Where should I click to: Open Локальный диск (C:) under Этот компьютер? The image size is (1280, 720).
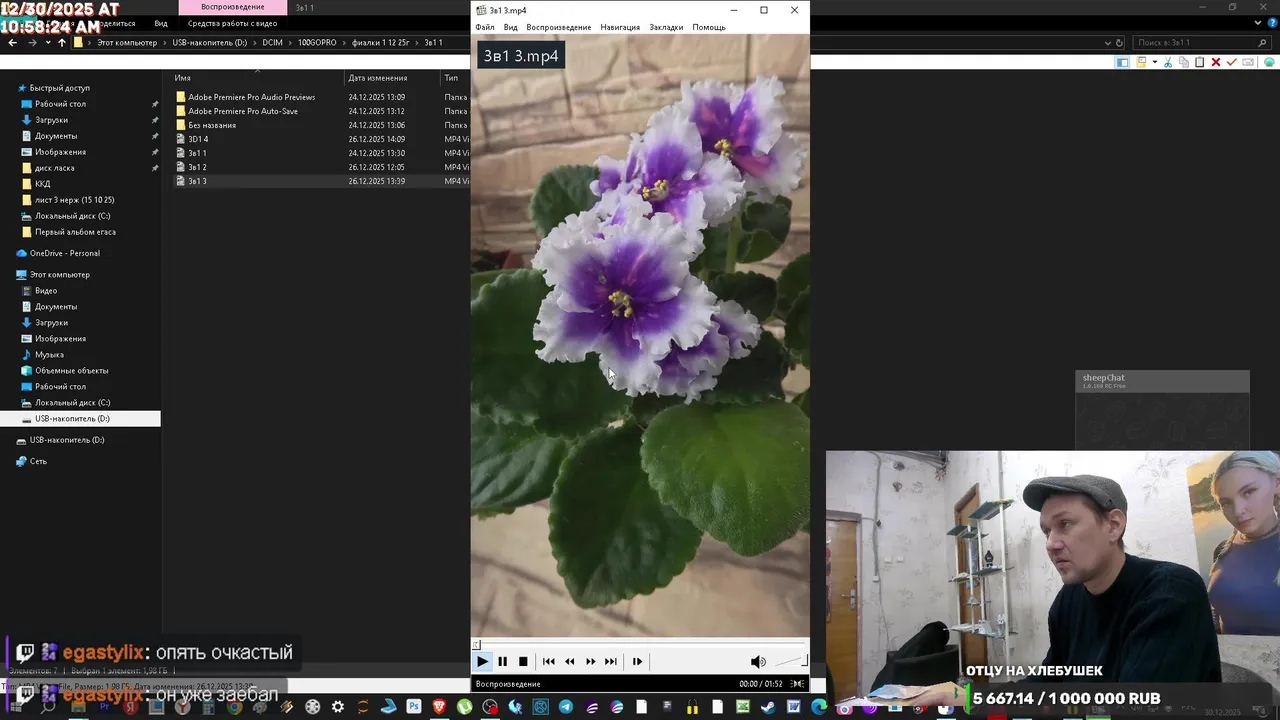pyautogui.click(x=72, y=403)
